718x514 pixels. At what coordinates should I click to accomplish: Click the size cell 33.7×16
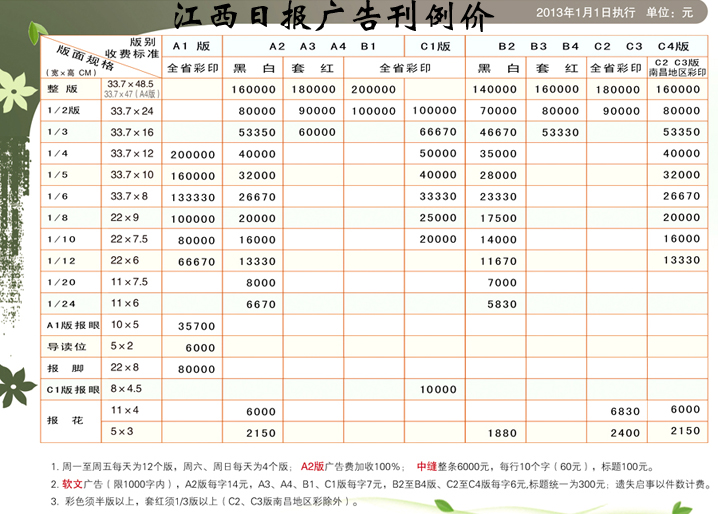132,132
